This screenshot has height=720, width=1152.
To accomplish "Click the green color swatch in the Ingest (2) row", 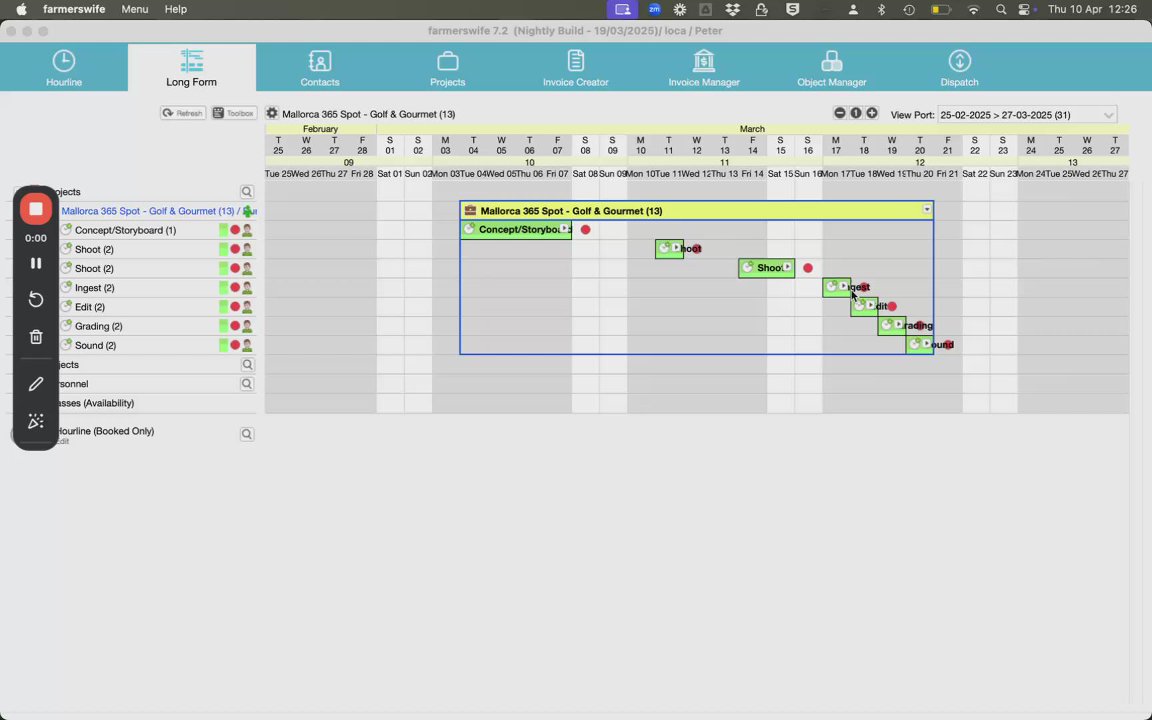I will tap(223, 288).
